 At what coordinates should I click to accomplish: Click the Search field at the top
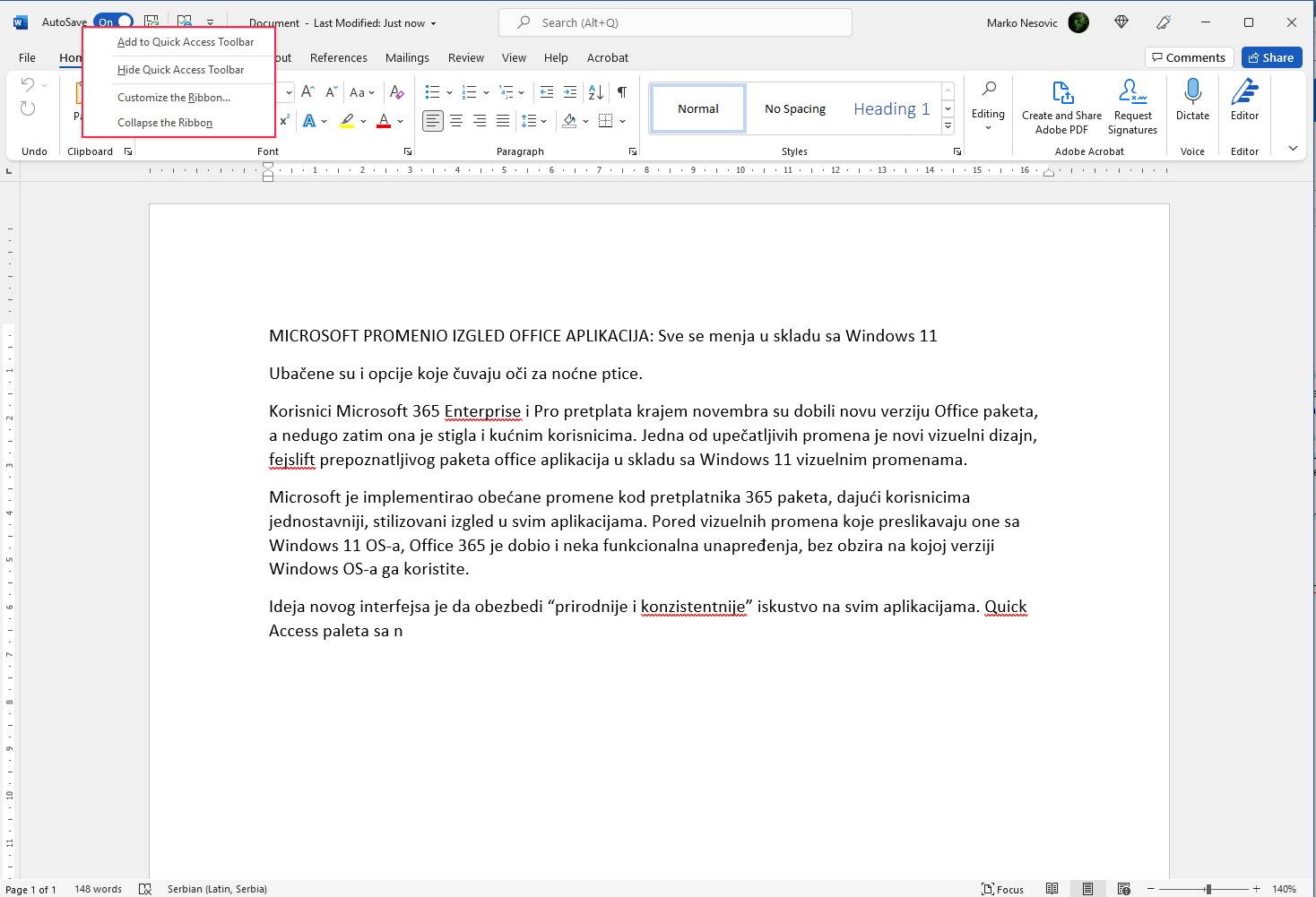tap(675, 22)
